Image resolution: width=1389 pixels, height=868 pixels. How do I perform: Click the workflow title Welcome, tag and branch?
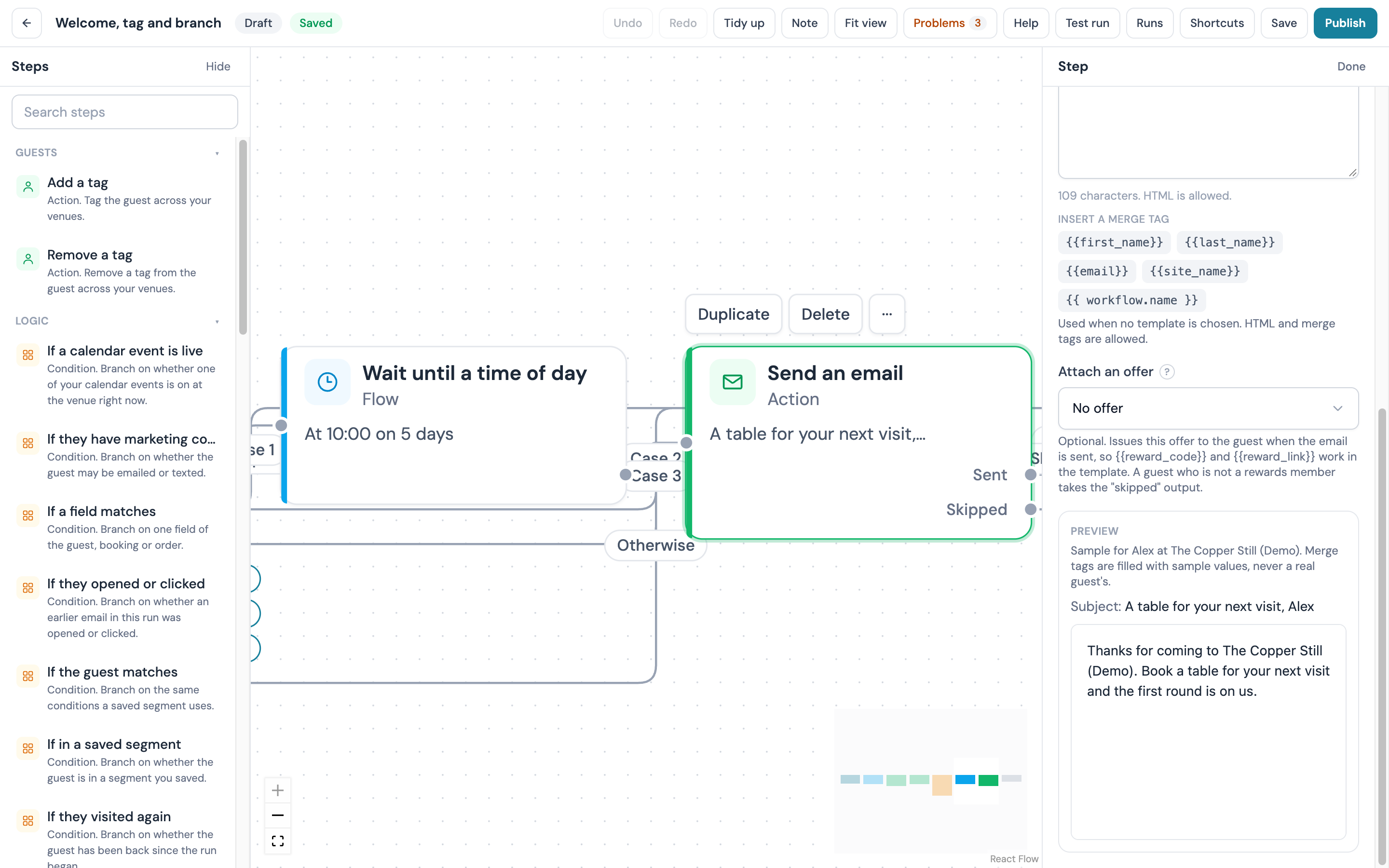tap(138, 23)
